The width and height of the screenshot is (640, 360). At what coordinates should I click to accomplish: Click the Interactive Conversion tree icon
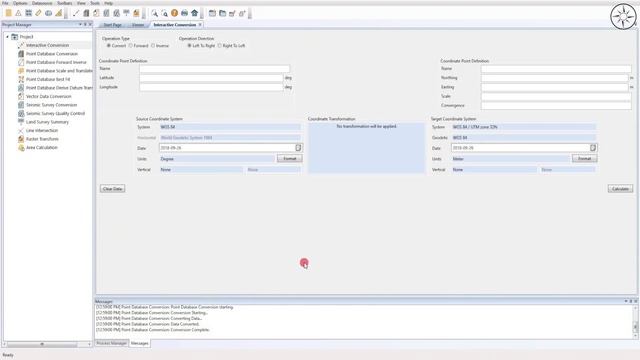coord(21,45)
